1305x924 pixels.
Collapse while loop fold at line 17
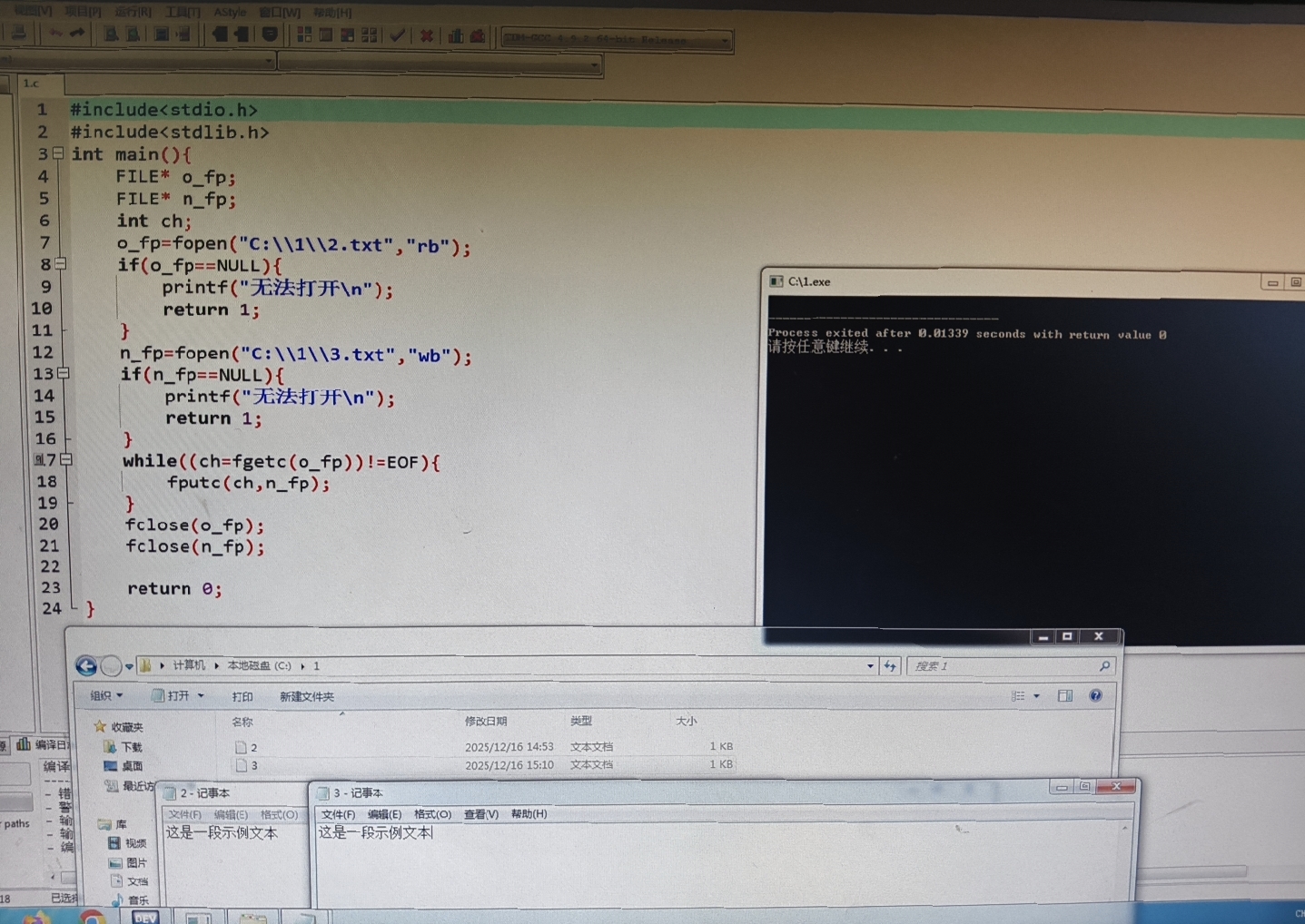[x=66, y=460]
